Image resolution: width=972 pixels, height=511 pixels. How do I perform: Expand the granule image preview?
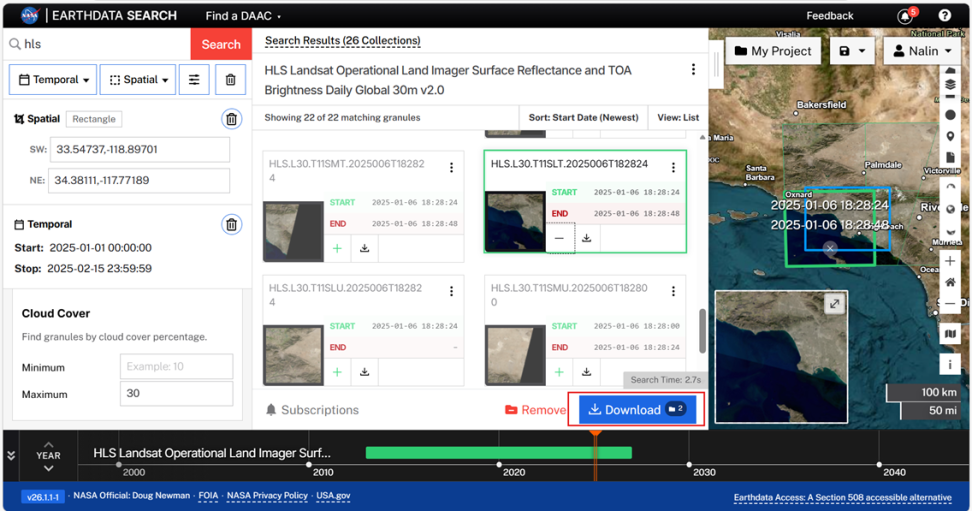pos(834,304)
